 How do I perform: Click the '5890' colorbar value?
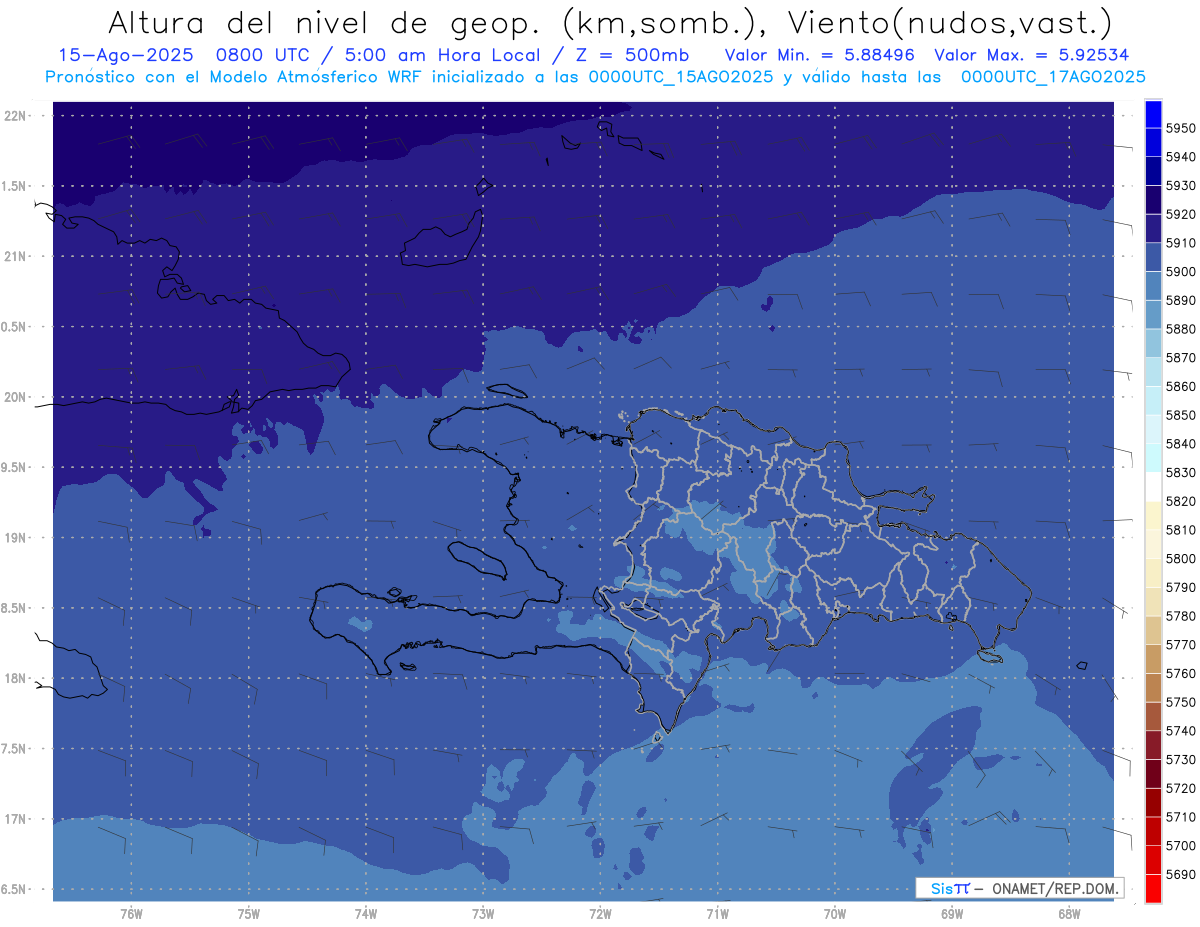click(1180, 300)
